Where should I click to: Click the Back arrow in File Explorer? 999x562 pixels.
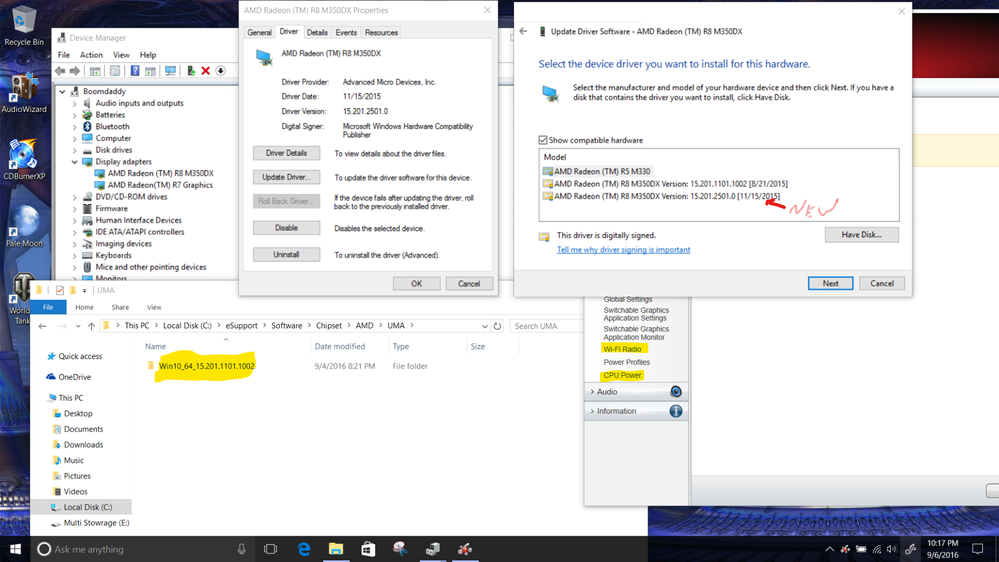point(43,326)
